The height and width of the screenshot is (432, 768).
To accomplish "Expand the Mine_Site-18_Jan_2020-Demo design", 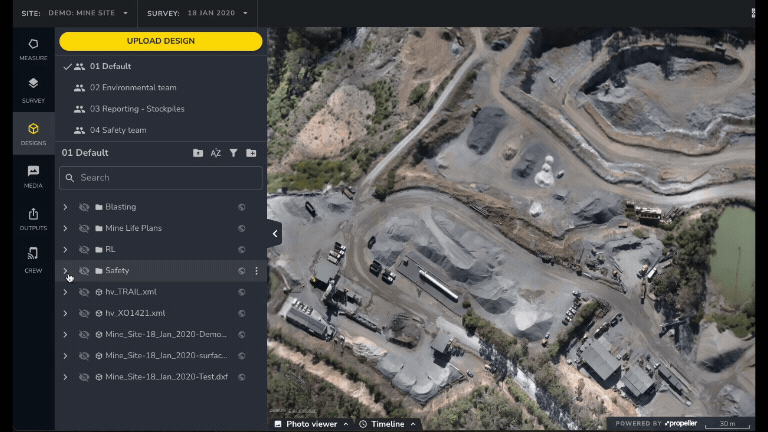I will tap(65, 335).
